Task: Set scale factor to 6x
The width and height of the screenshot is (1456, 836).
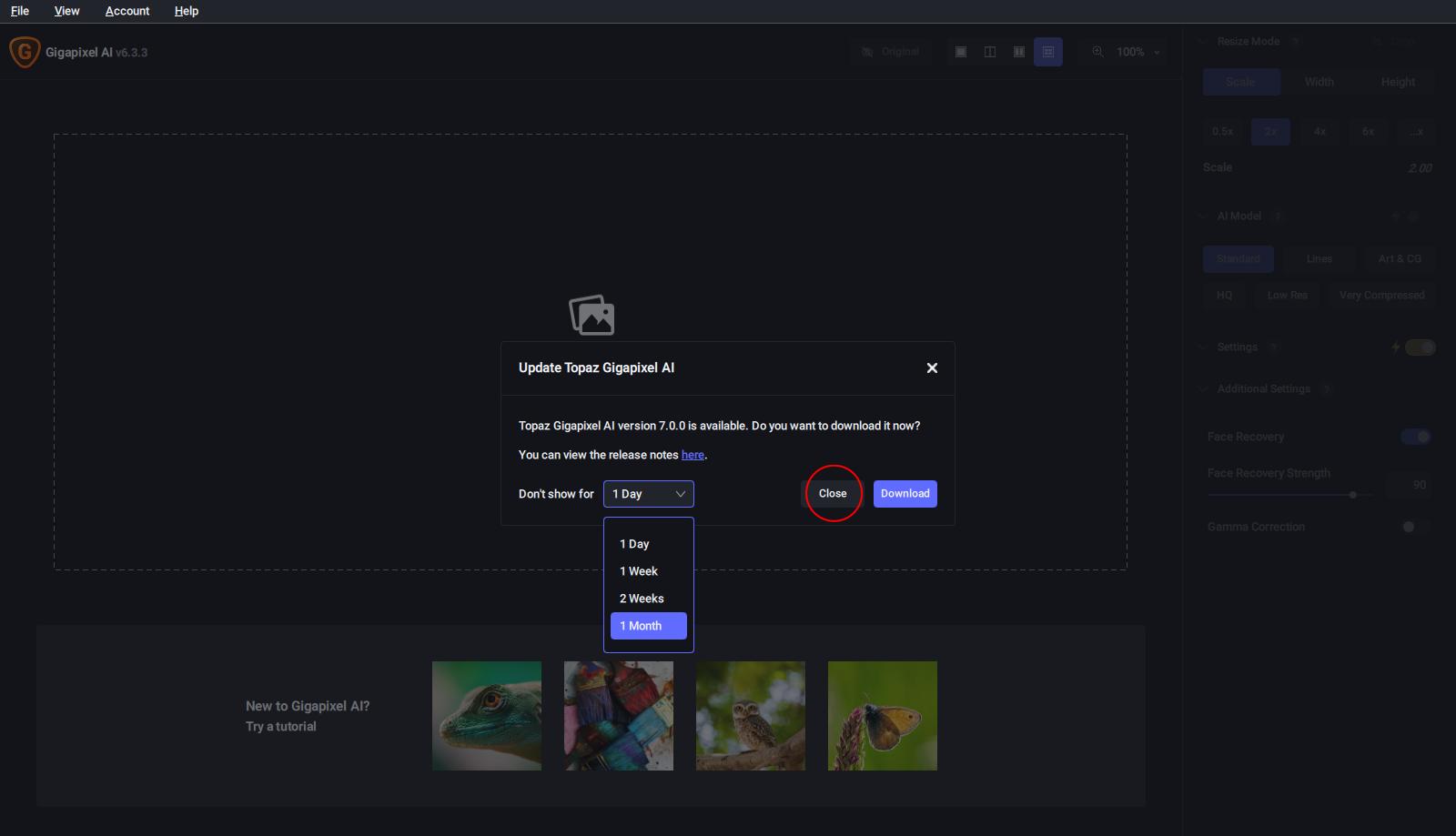Action: 1368,132
